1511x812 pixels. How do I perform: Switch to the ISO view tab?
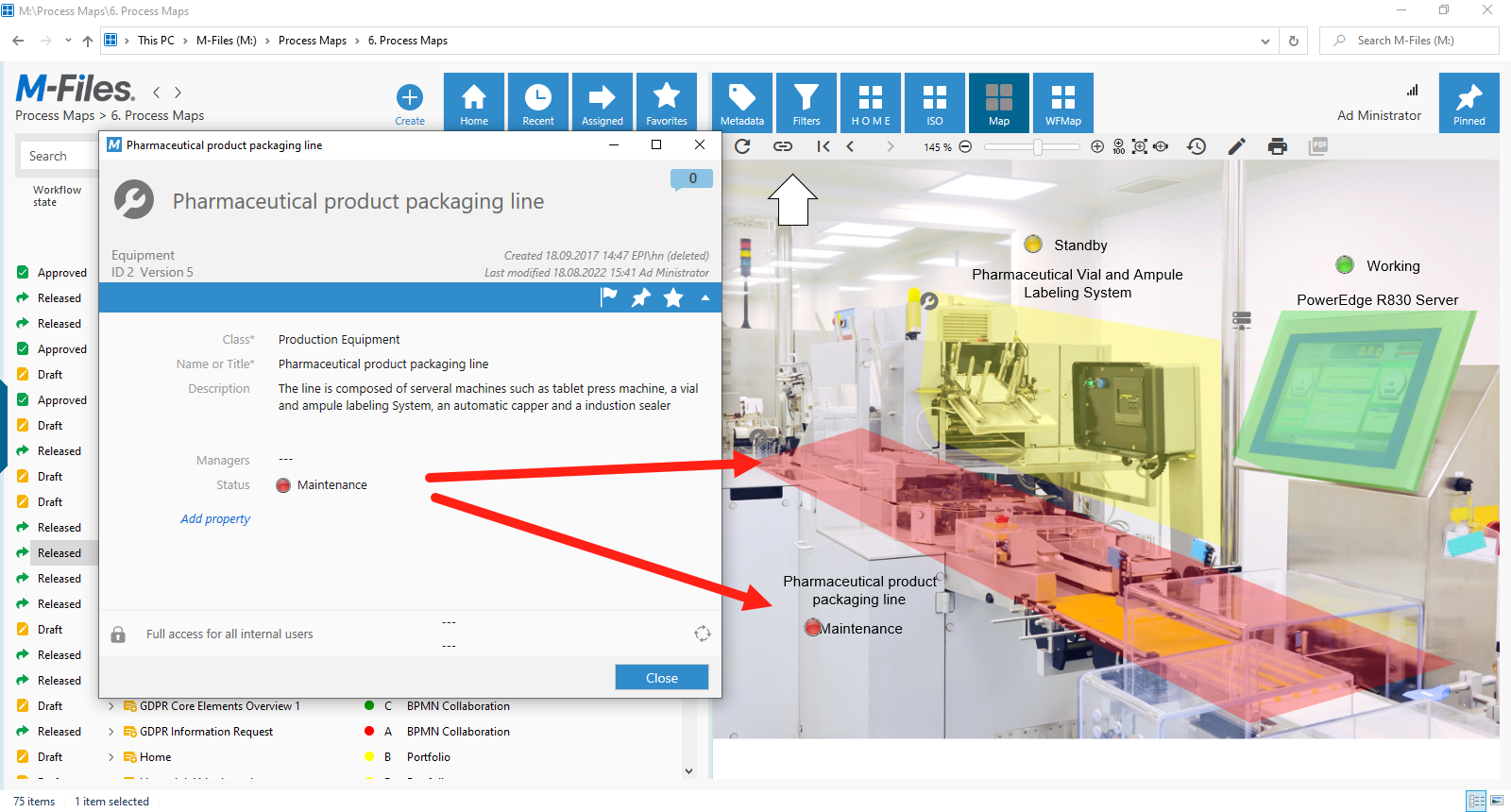(x=935, y=102)
